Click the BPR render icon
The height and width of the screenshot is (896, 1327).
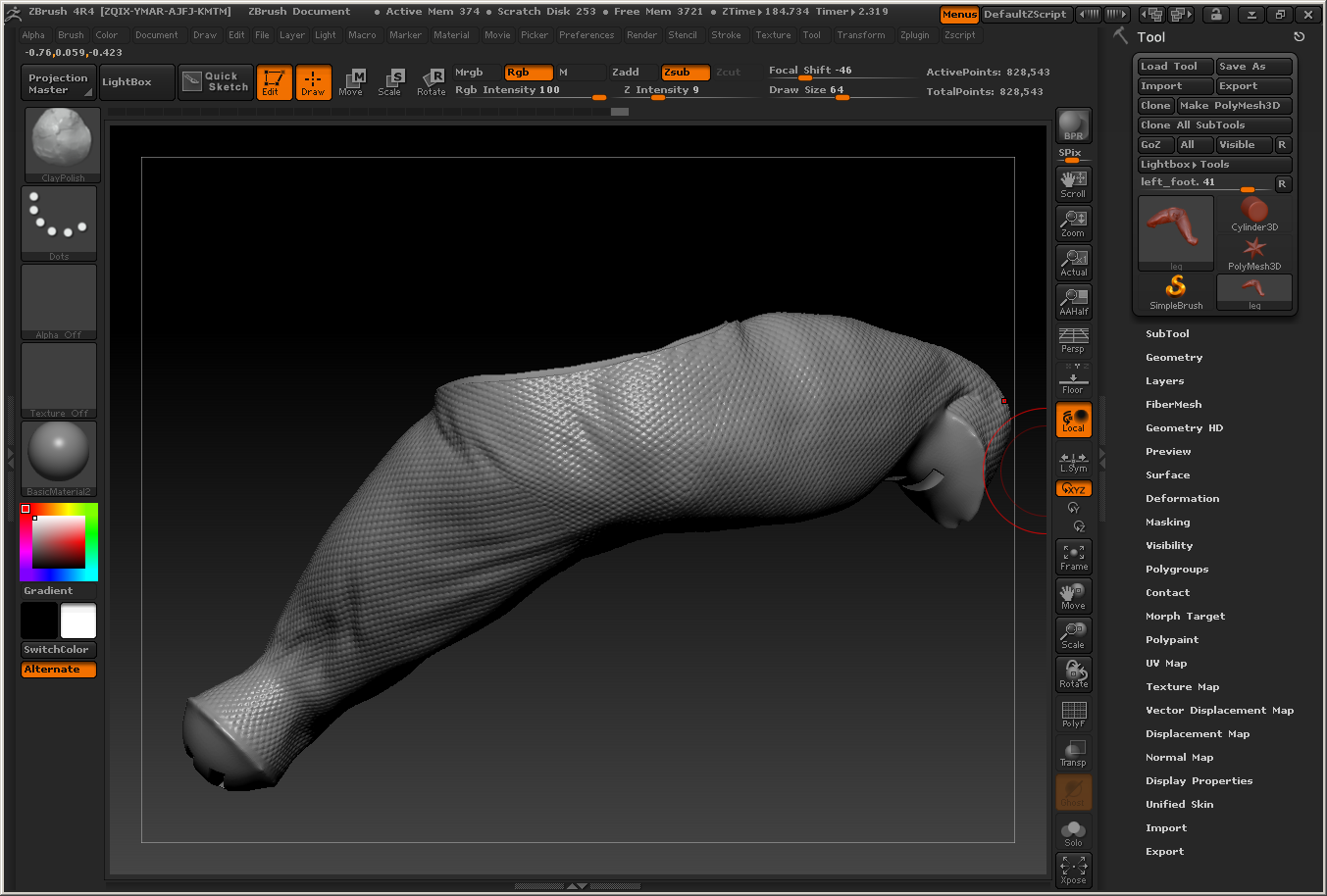point(1073,124)
